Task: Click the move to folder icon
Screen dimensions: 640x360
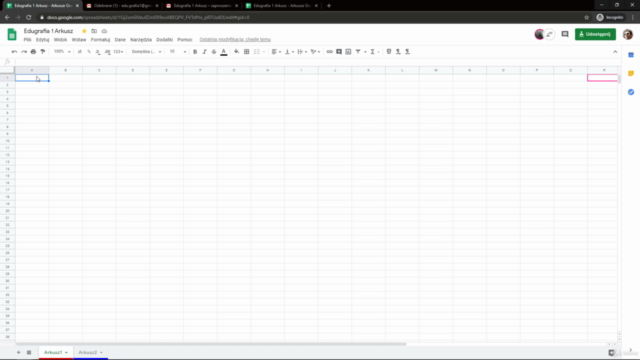Action: point(94,31)
